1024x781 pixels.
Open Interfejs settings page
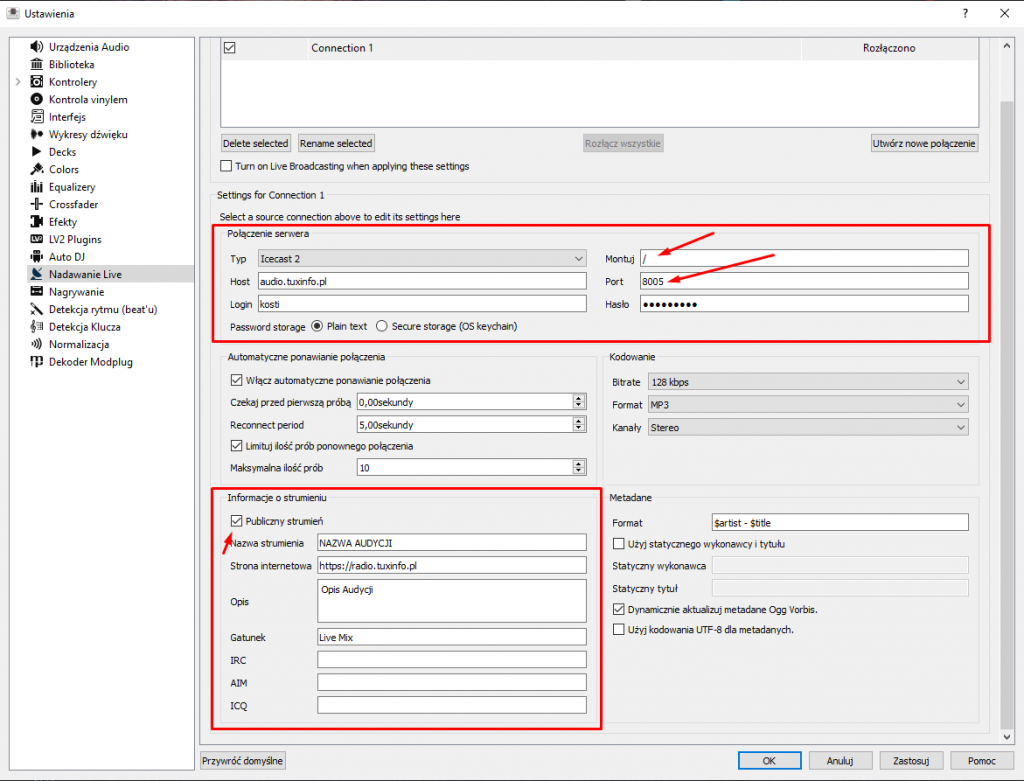[x=67, y=117]
